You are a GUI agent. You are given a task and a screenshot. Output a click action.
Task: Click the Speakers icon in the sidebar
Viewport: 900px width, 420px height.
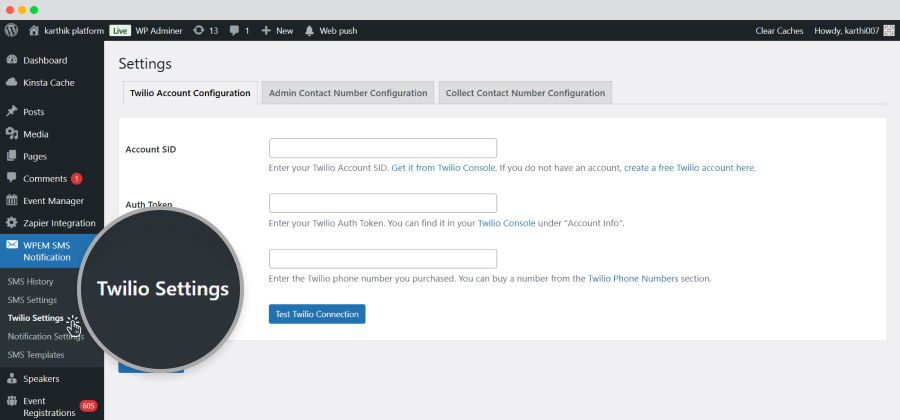tap(11, 379)
